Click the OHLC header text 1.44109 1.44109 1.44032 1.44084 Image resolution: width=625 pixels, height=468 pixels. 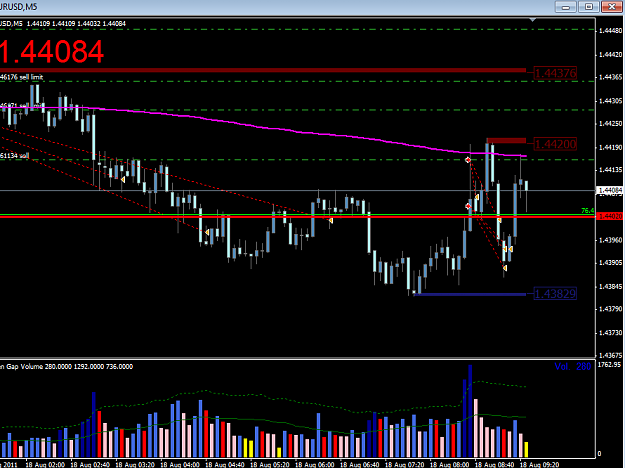click(x=76, y=24)
